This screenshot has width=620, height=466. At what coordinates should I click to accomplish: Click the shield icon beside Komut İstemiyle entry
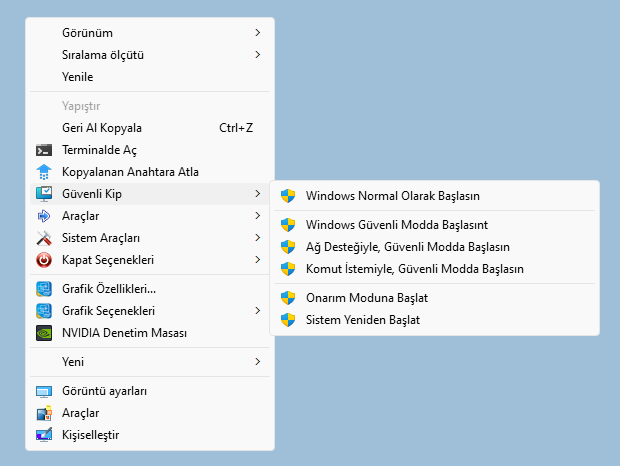pos(288,269)
